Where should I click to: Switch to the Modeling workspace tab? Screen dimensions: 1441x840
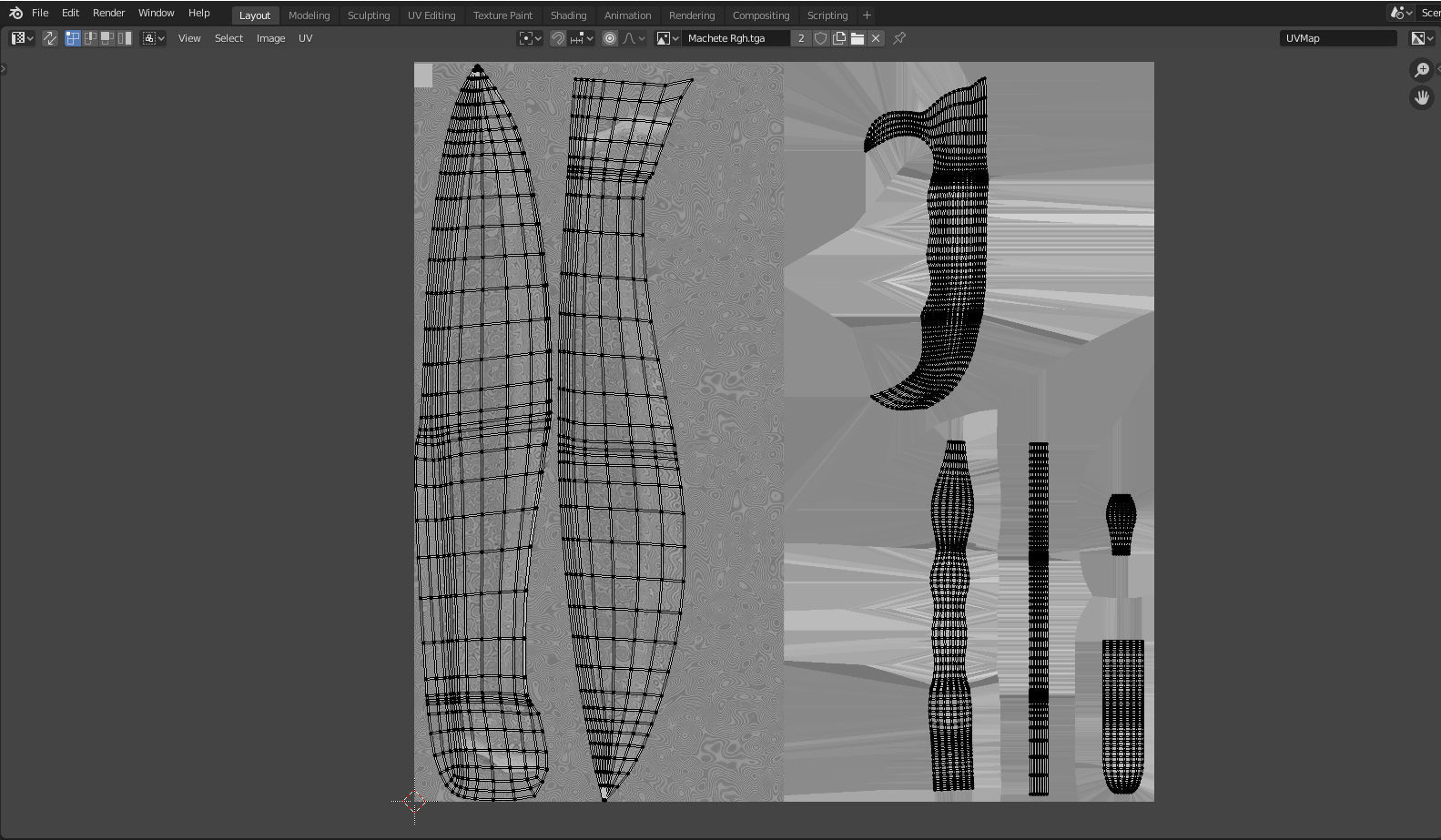[309, 15]
